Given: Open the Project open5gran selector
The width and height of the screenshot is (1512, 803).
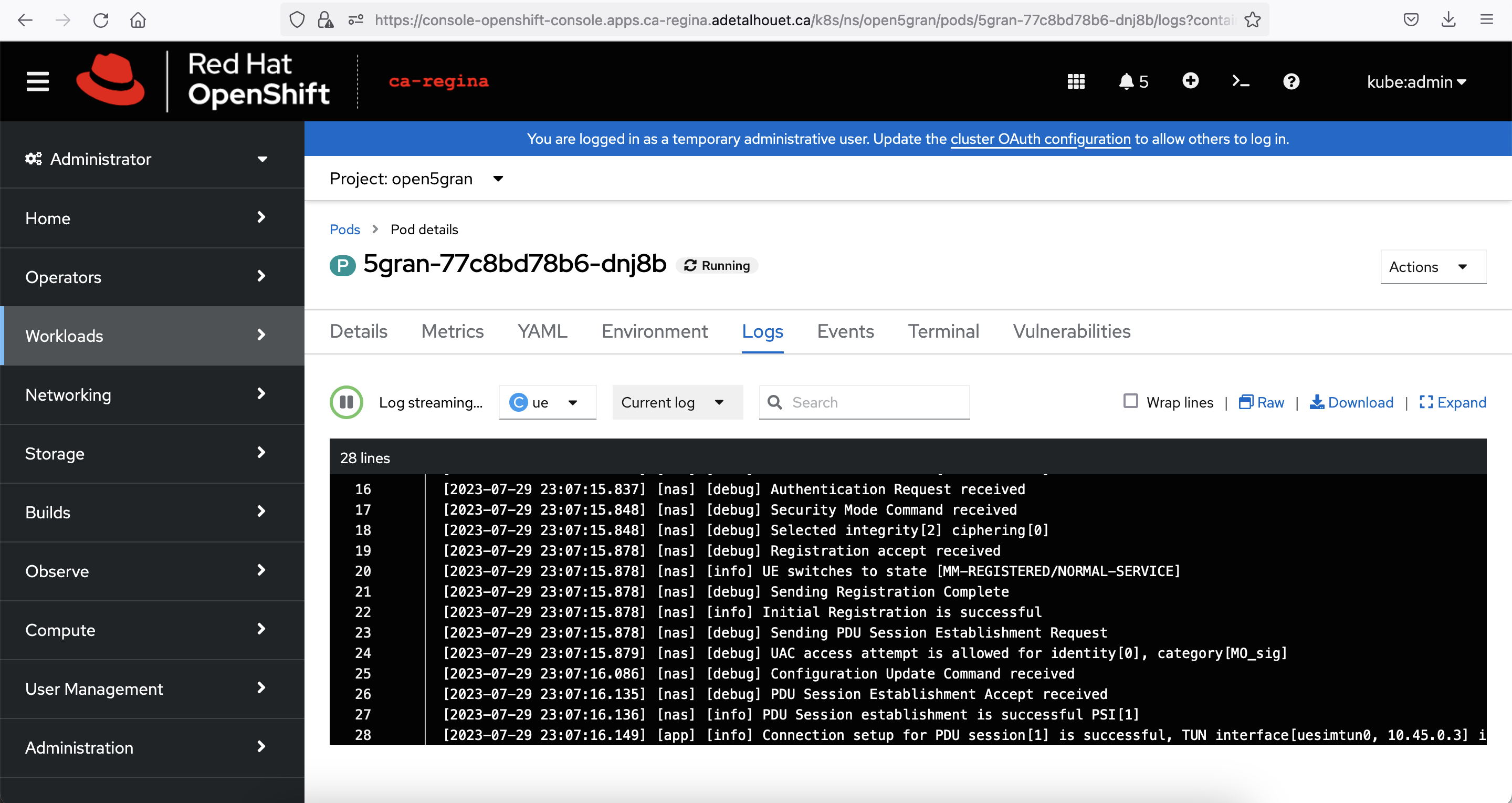Looking at the screenshot, I should pos(417,179).
